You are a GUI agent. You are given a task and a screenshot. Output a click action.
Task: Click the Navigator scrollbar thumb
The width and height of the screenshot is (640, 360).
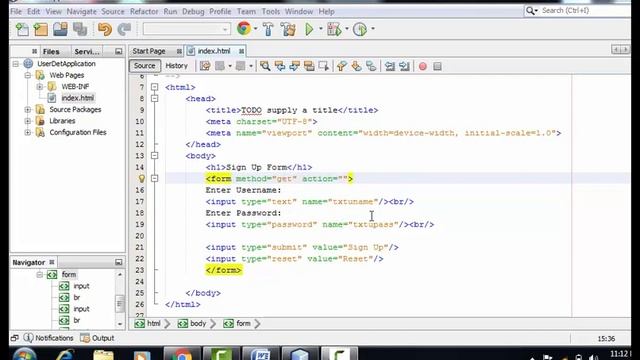coord(120,304)
